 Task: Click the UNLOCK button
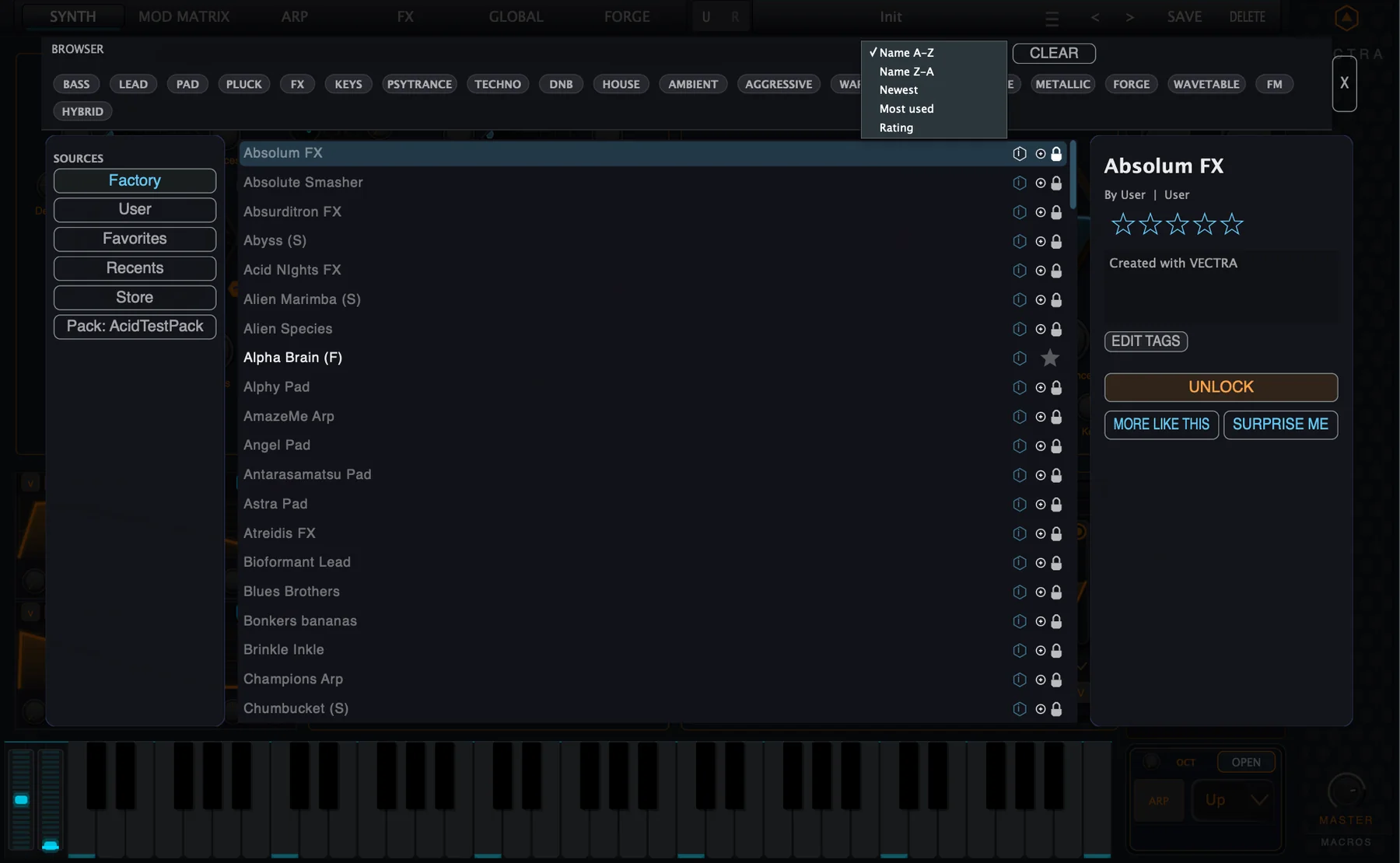point(1221,387)
